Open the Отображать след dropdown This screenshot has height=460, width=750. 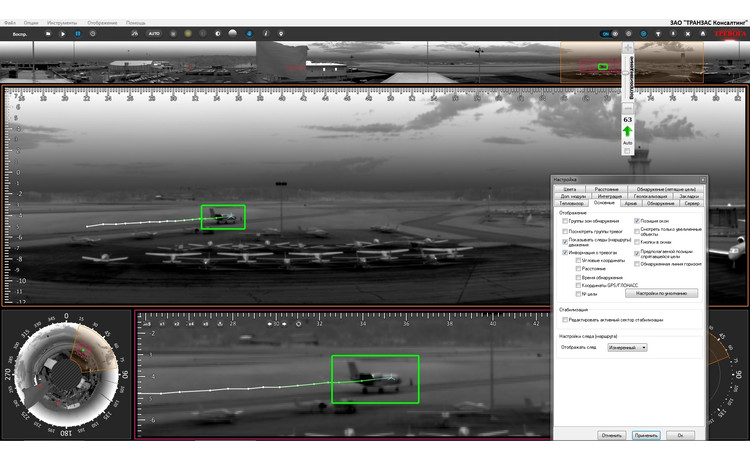coord(627,347)
